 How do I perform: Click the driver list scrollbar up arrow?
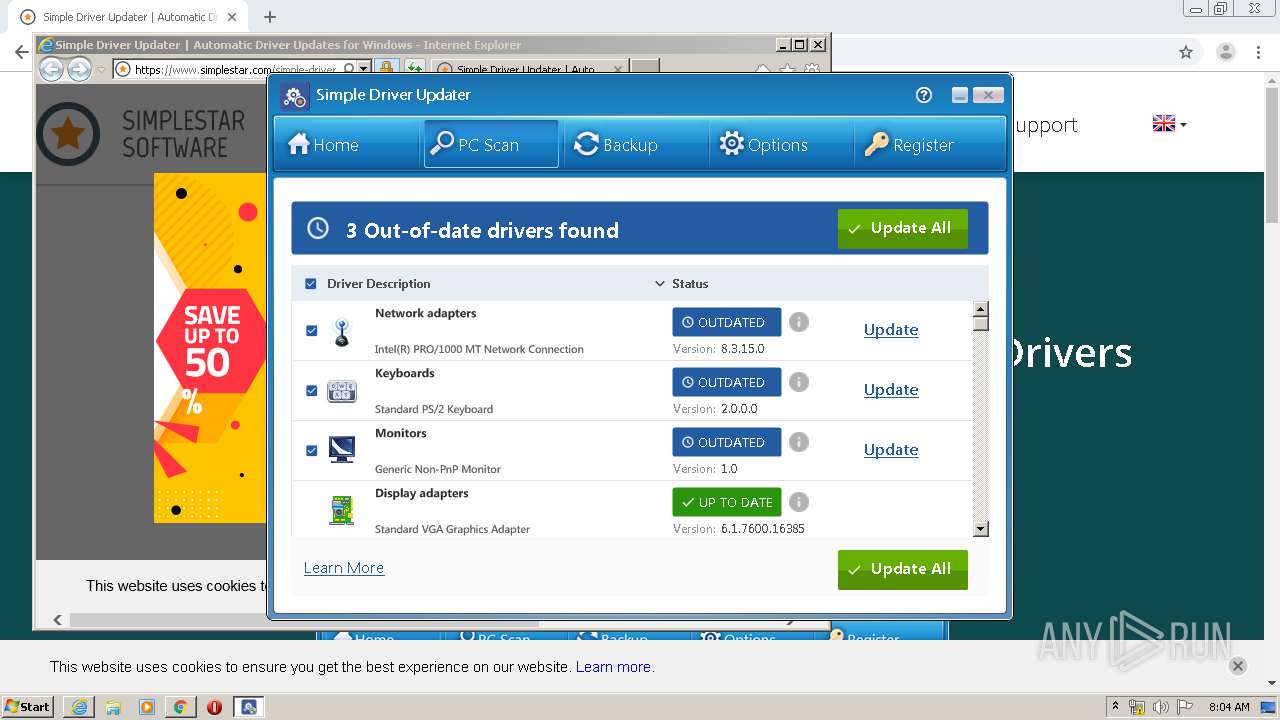click(980, 309)
